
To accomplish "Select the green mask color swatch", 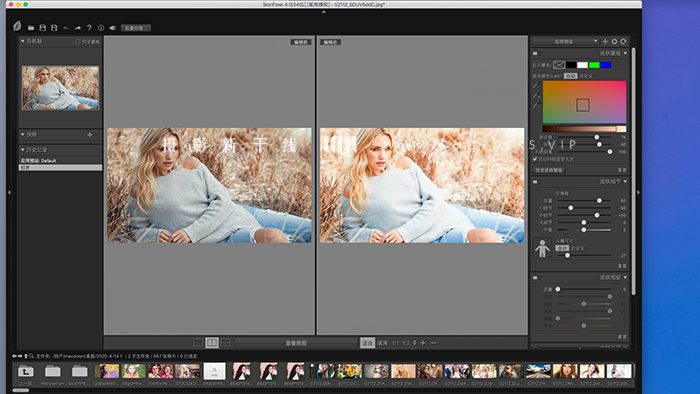I will (594, 65).
